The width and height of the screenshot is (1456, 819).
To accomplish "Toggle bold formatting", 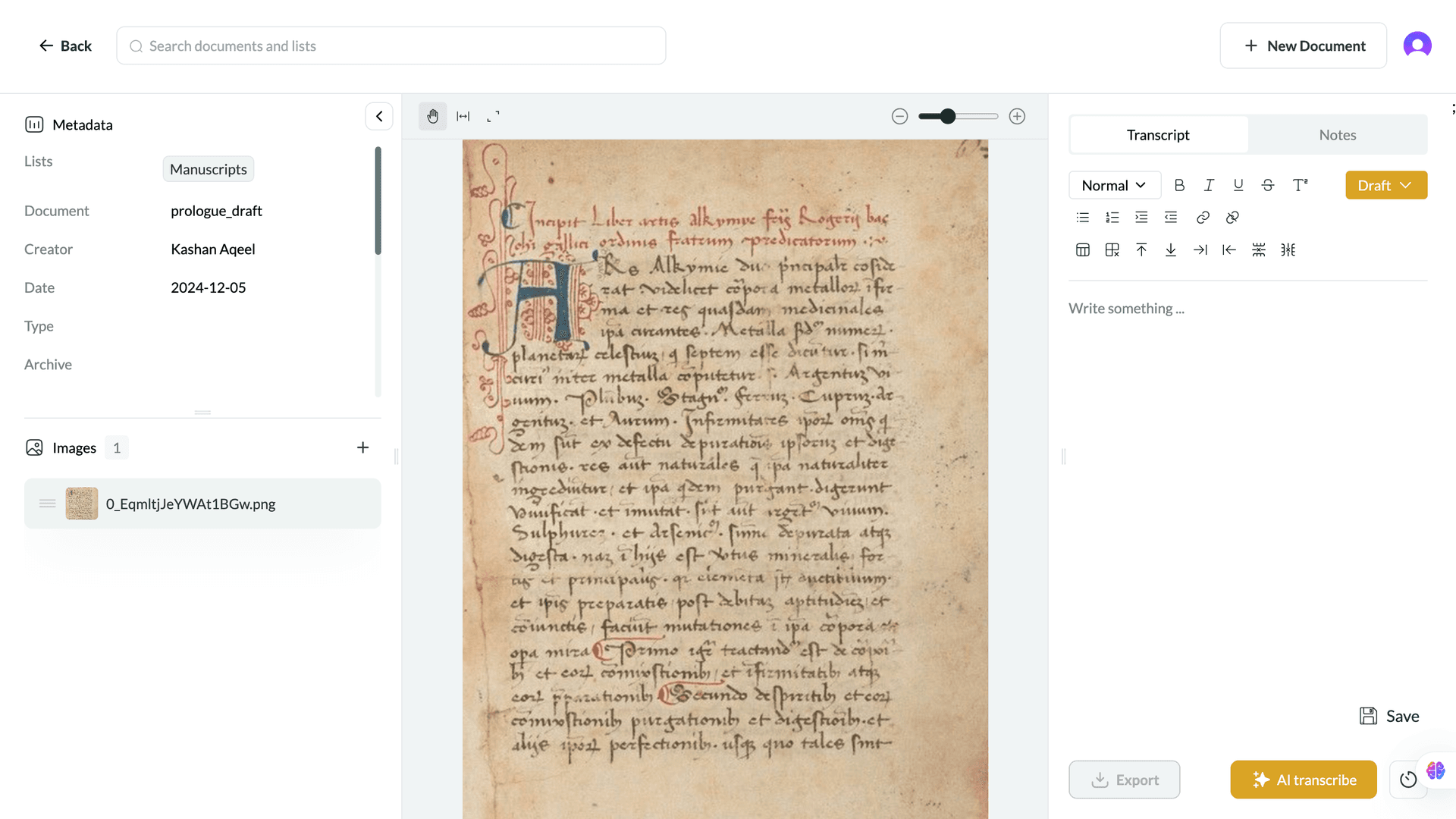I will pos(1179,185).
